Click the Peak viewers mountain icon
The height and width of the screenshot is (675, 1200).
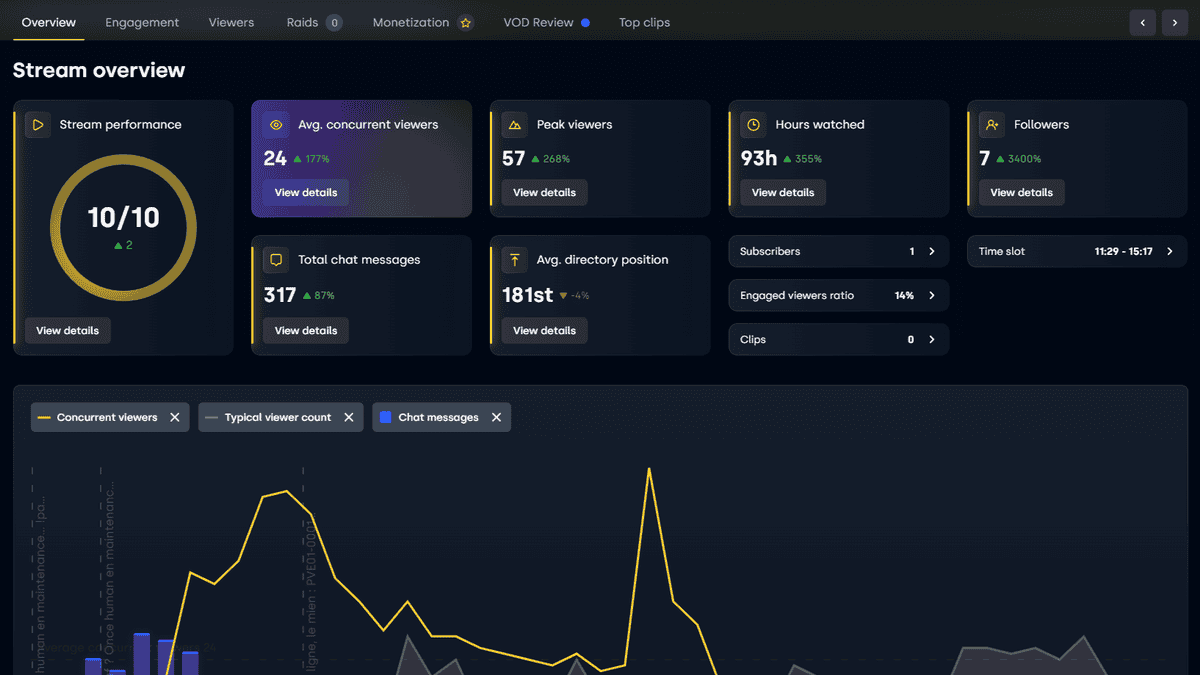pyautogui.click(x=515, y=125)
